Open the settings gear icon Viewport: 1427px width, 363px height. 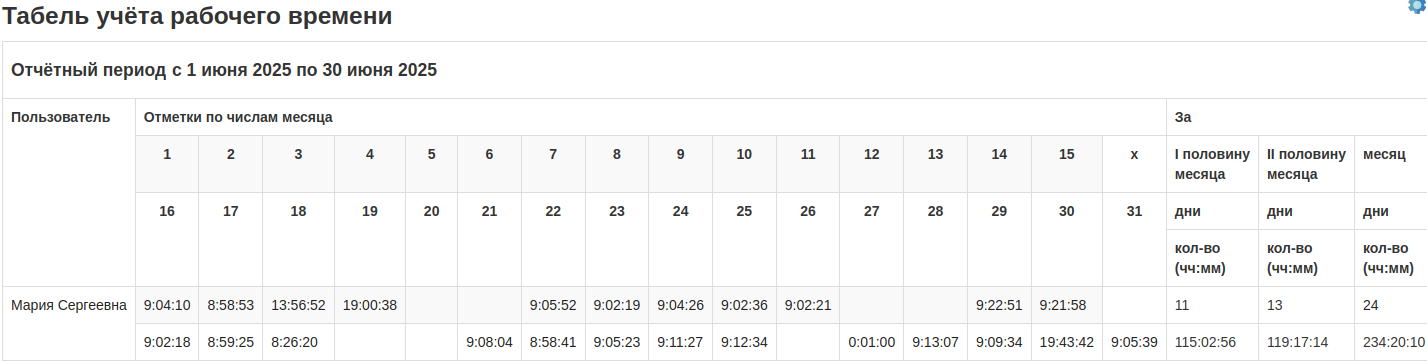(x=1417, y=5)
